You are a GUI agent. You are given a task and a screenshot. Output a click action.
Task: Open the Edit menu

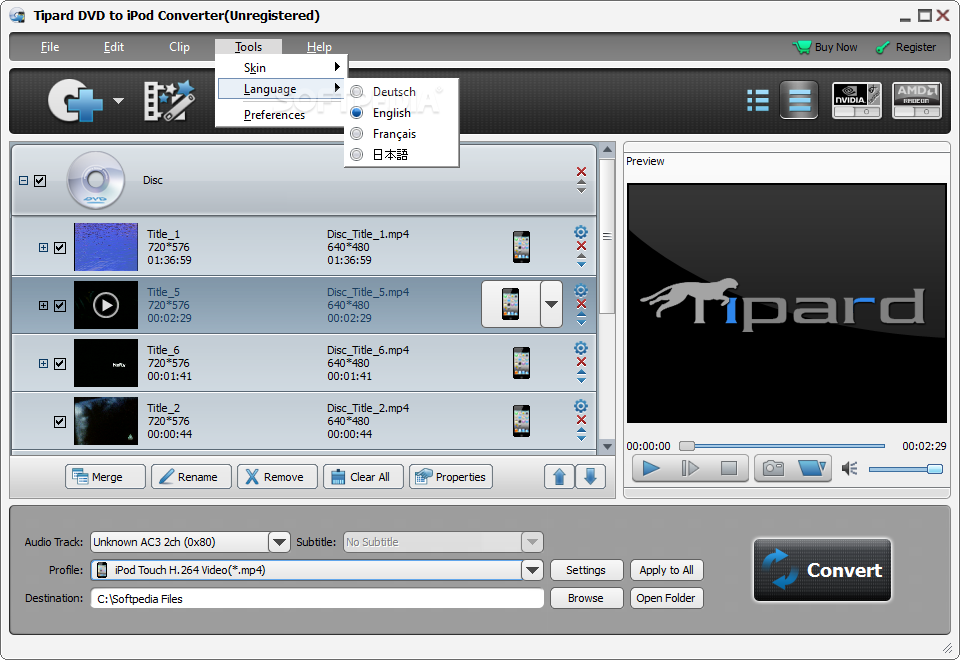113,47
